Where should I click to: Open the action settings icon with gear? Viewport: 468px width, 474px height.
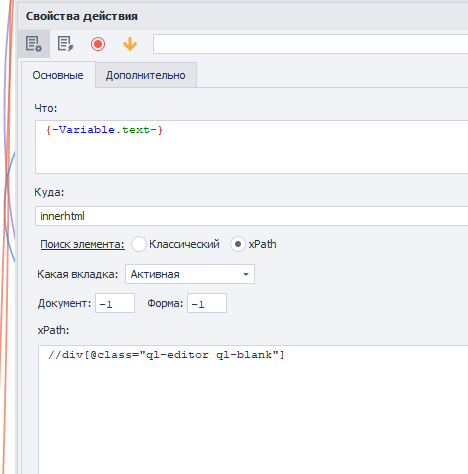(34, 44)
